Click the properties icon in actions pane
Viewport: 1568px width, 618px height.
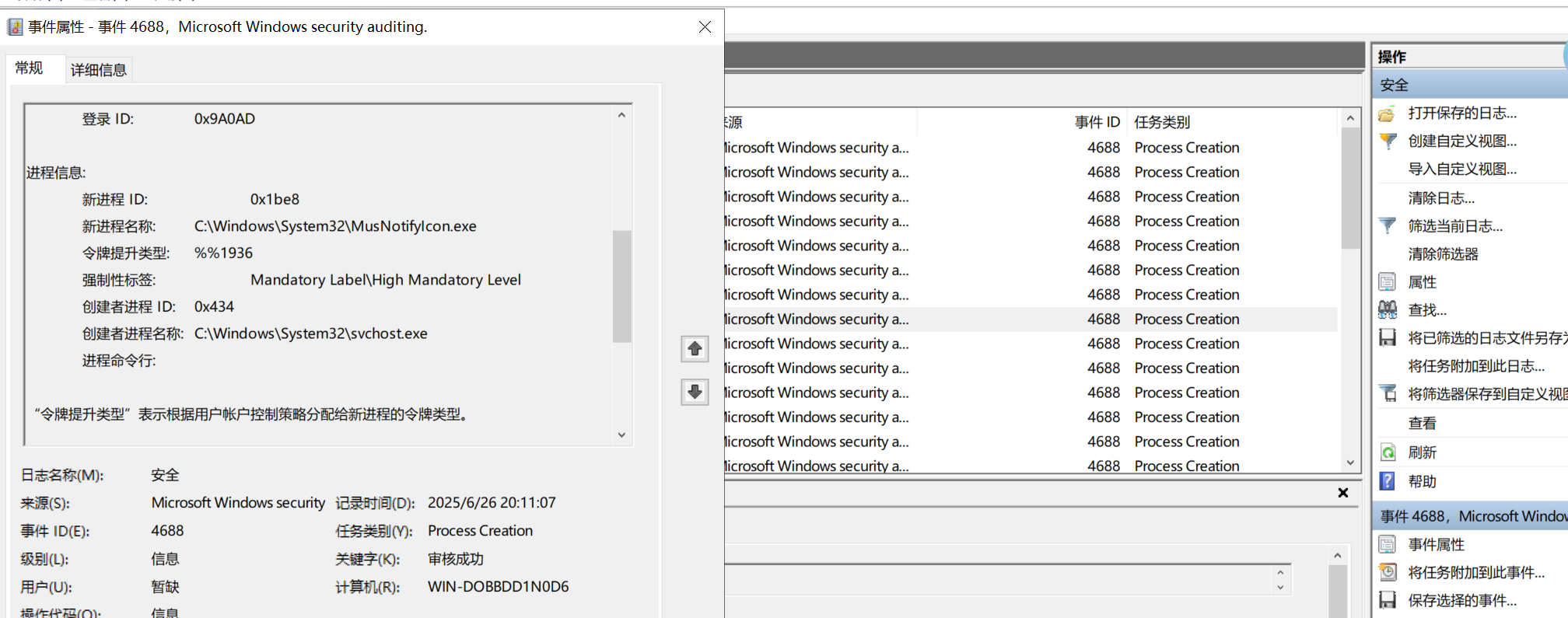[x=1387, y=282]
